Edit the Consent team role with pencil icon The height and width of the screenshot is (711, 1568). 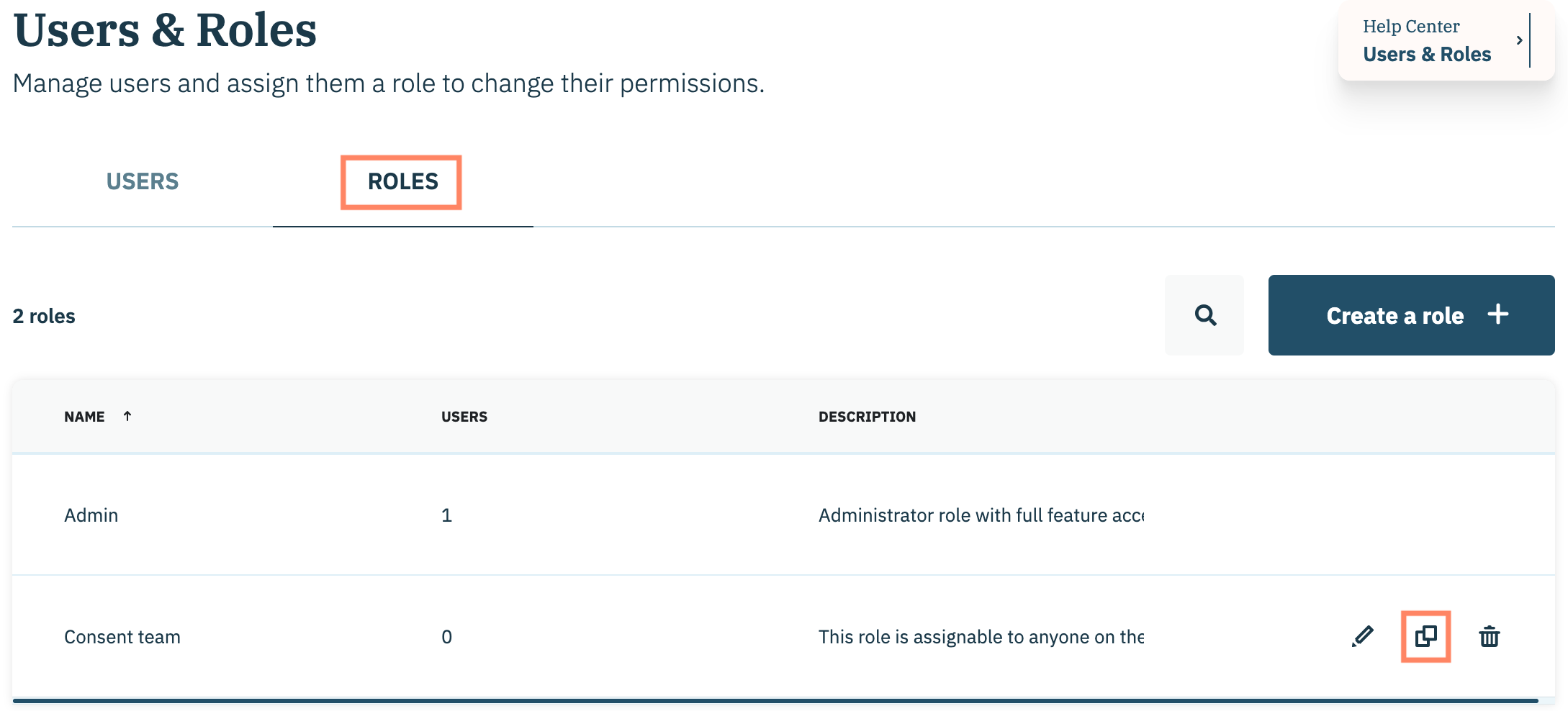tap(1363, 637)
